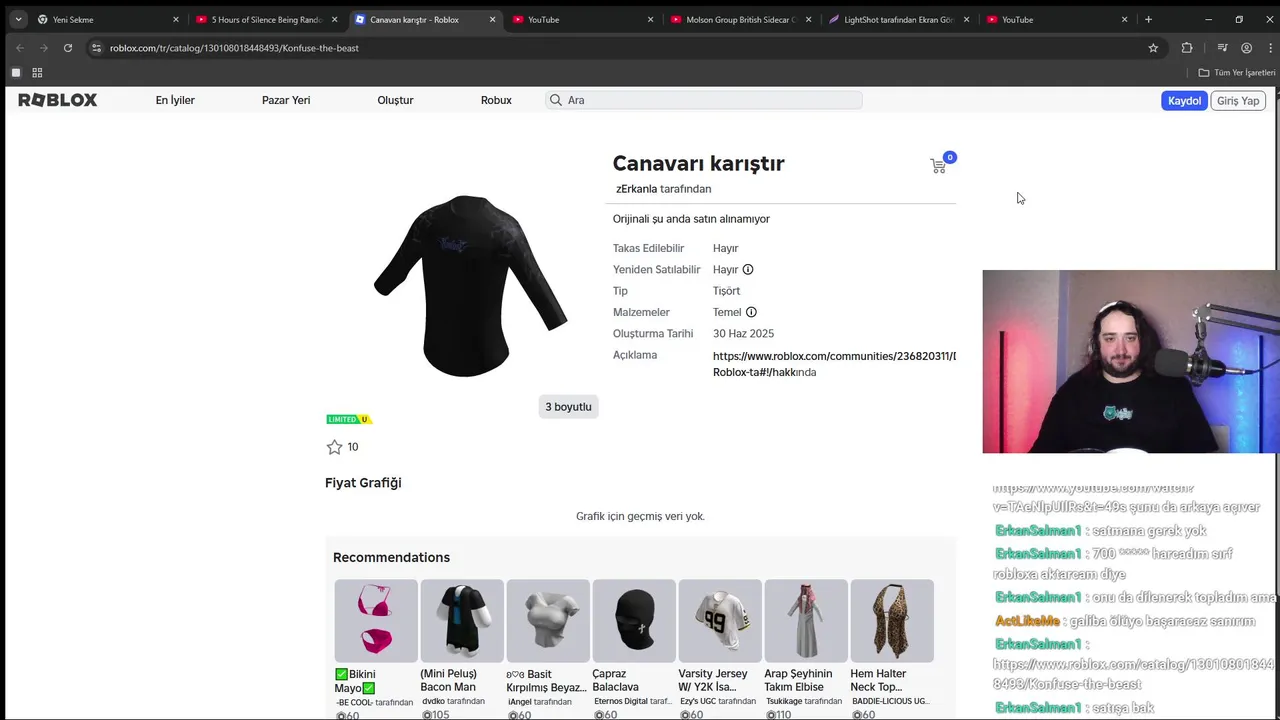The width and height of the screenshot is (1280, 720).
Task: Open Tüm Yer İşaretleri folder
Action: pos(1237,73)
